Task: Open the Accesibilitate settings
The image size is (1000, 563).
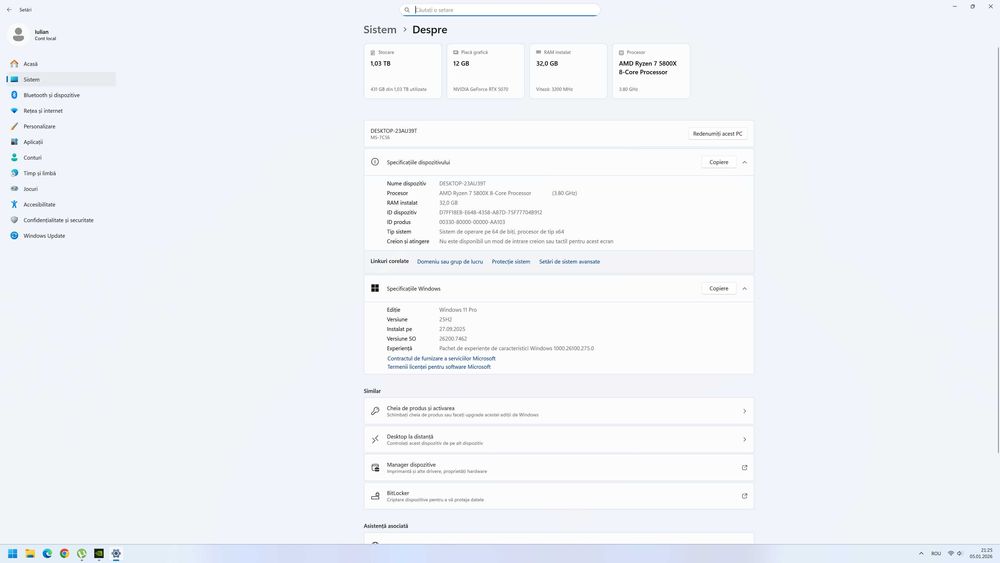Action: tap(39, 204)
